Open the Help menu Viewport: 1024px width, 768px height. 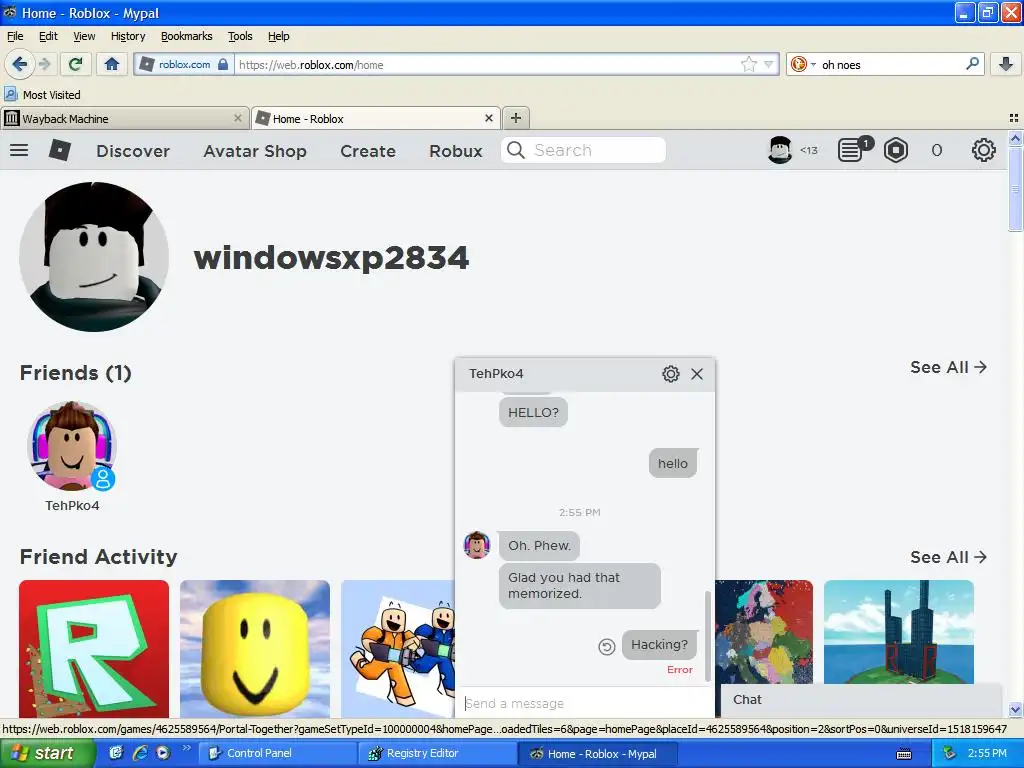click(278, 36)
